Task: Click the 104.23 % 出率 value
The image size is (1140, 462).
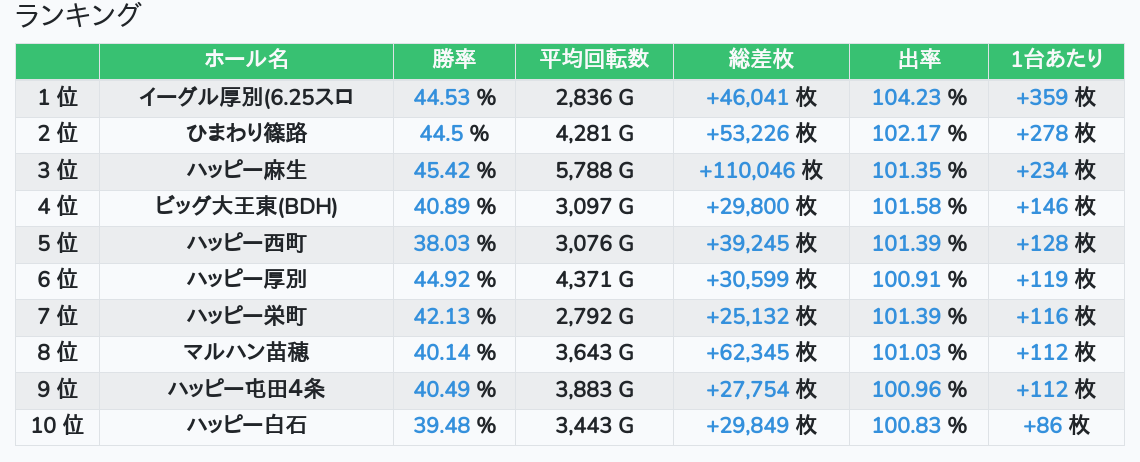Action: coord(919,97)
